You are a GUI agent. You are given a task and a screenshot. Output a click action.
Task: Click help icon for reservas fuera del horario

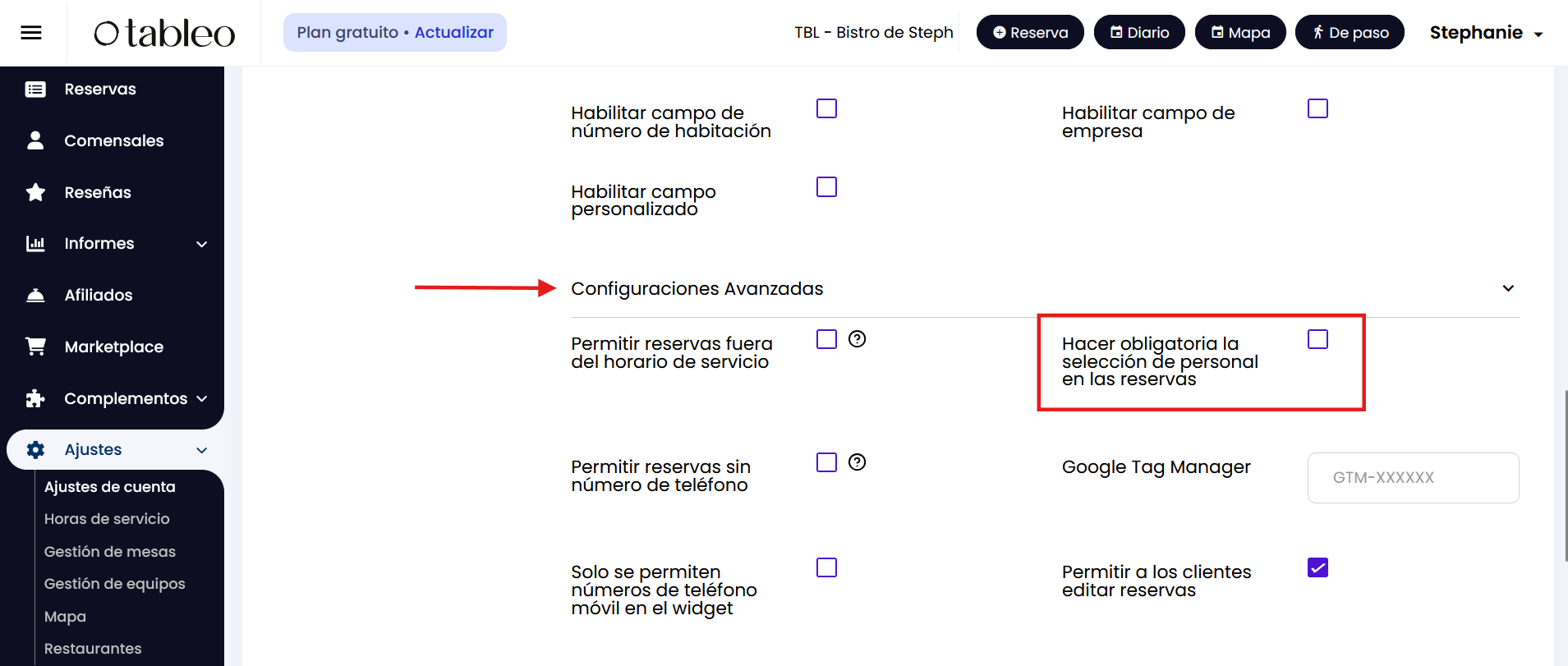click(857, 339)
